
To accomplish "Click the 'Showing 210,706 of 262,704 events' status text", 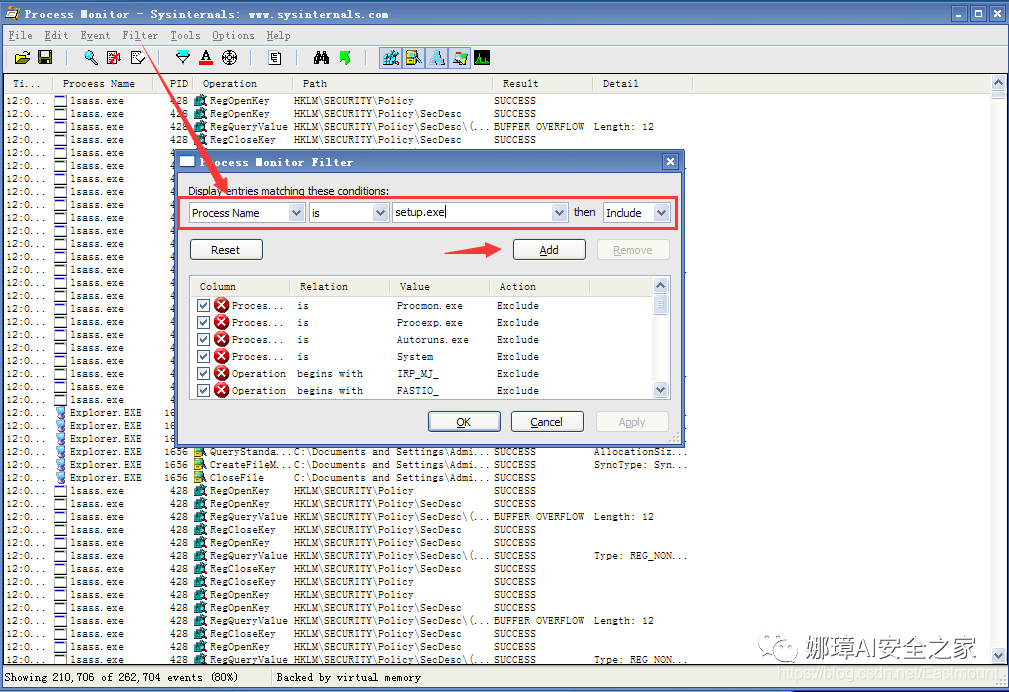I will click(x=121, y=677).
